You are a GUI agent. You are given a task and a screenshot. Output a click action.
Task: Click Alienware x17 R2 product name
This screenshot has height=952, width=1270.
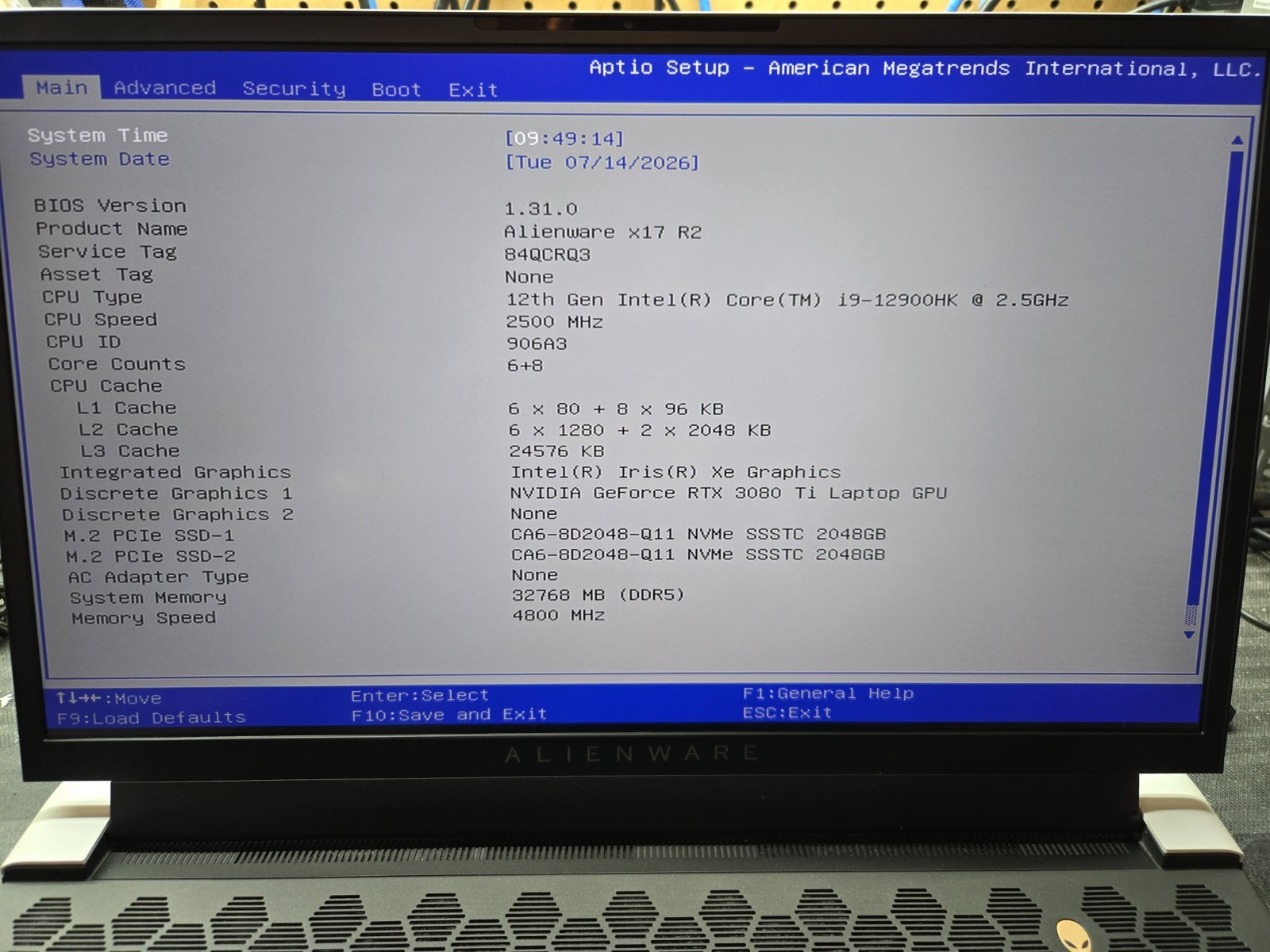[602, 232]
